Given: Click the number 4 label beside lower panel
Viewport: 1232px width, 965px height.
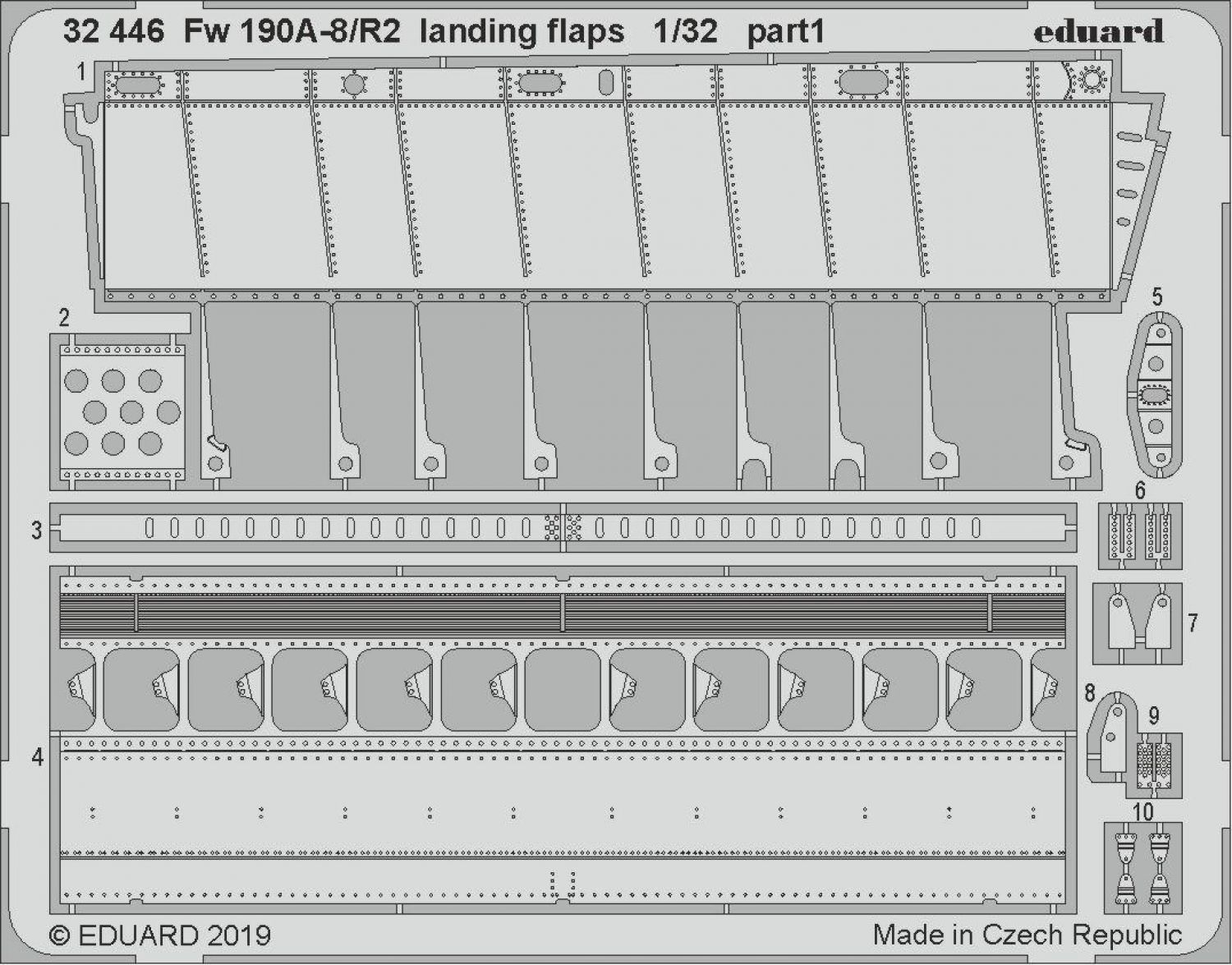Looking at the screenshot, I should (x=37, y=756).
